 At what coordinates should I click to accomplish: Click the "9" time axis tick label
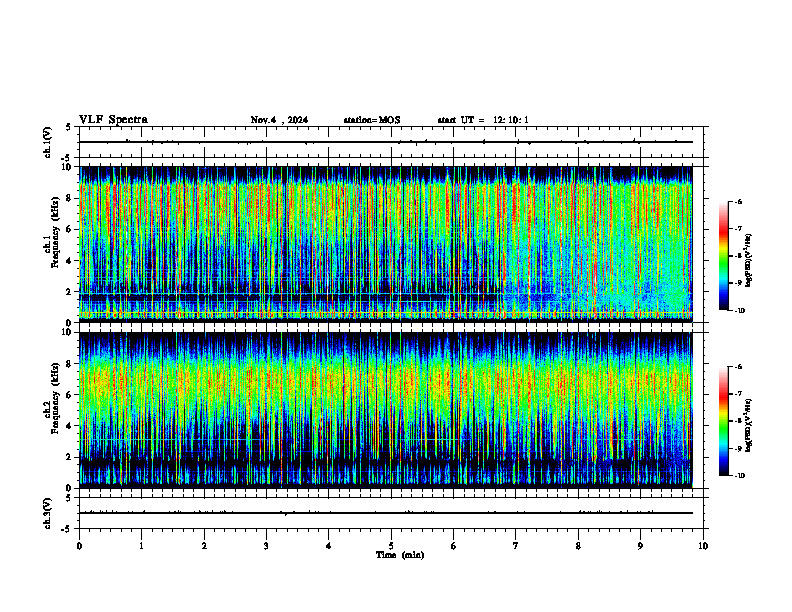[640, 546]
